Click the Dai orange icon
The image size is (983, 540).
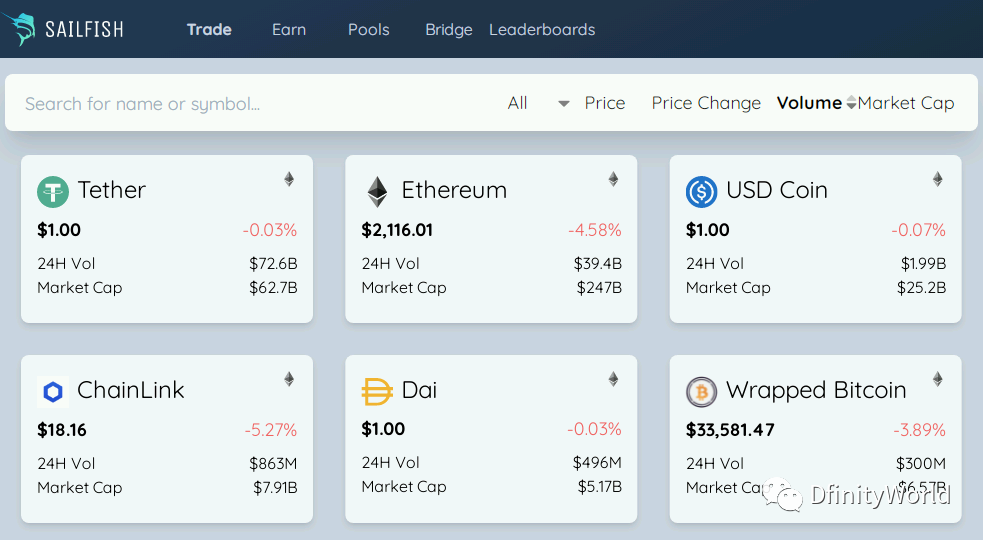(377, 392)
